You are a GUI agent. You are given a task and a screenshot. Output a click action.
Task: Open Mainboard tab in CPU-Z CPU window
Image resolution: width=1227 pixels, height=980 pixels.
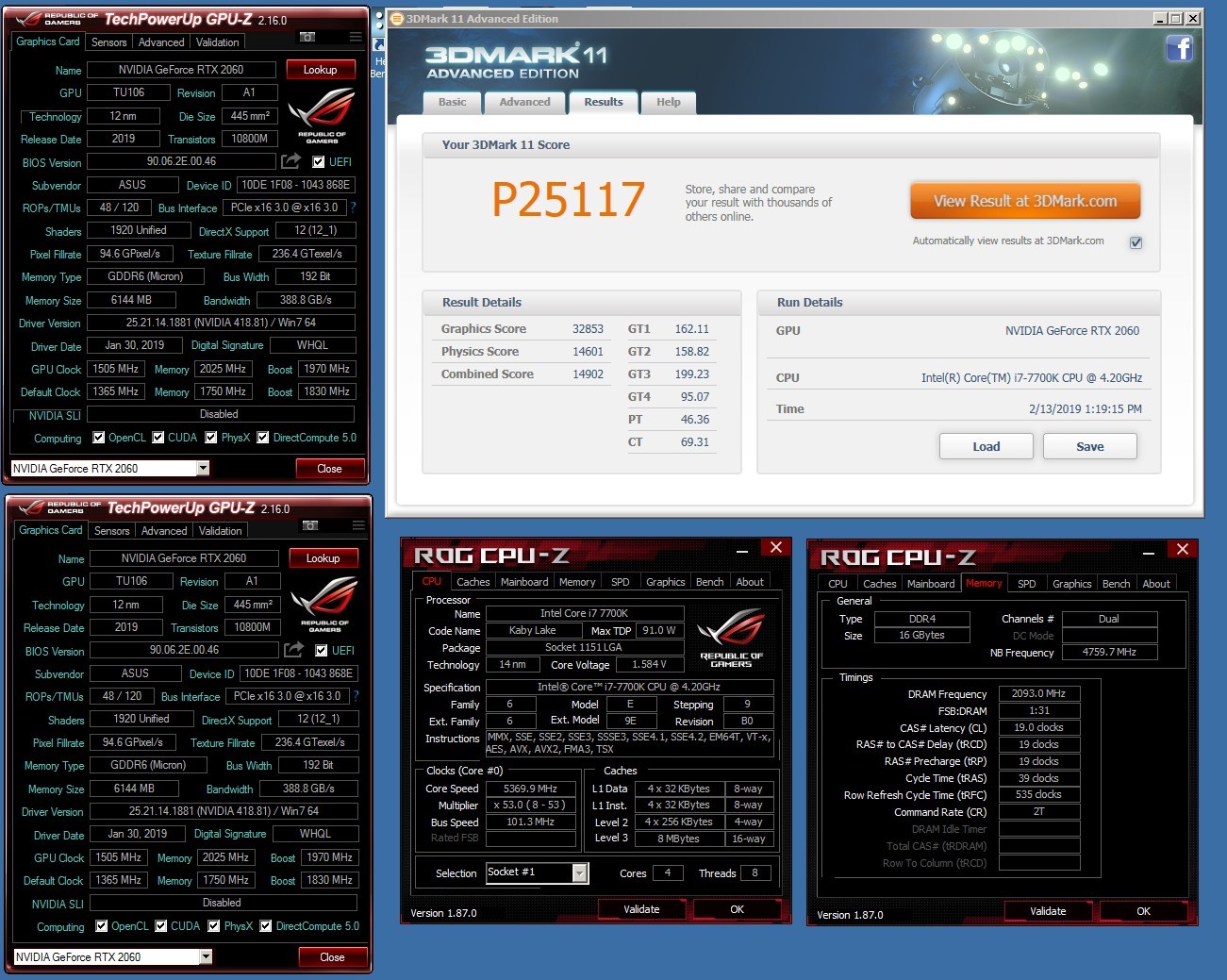[x=524, y=582]
